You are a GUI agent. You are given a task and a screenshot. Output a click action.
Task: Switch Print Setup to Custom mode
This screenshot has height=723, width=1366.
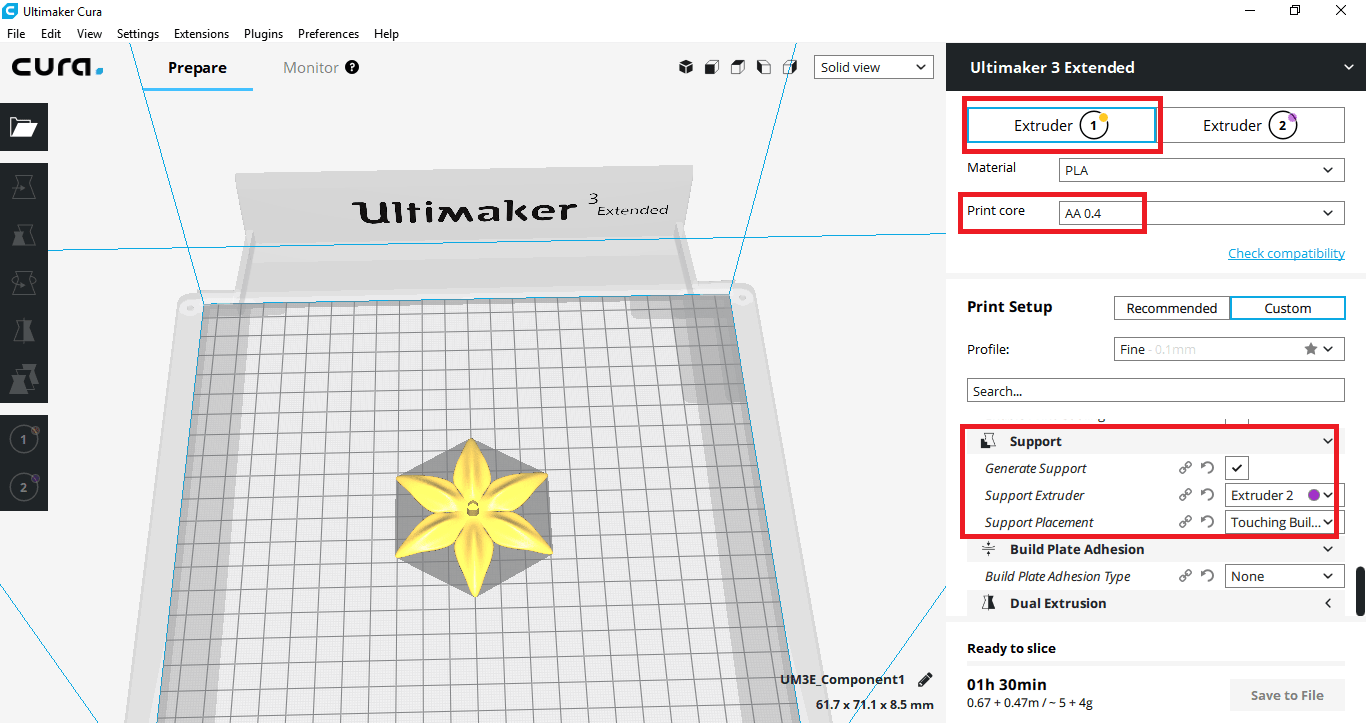point(1287,308)
